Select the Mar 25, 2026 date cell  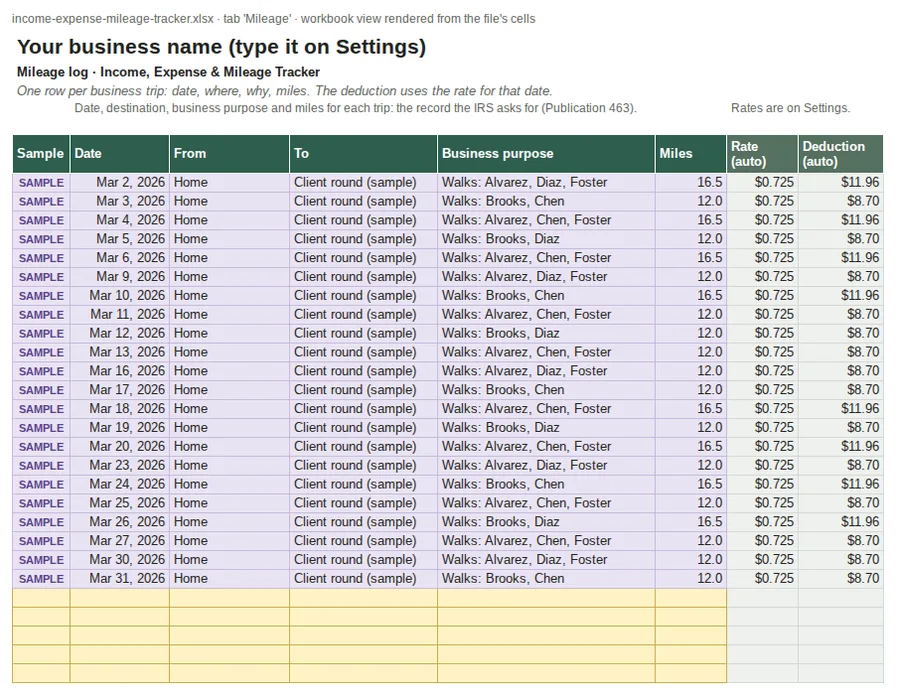click(x=119, y=503)
